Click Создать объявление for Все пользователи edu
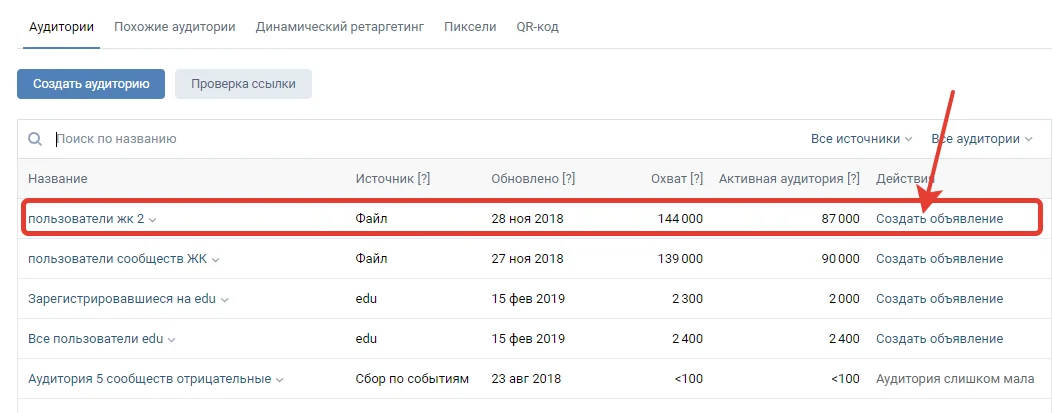The image size is (1053, 413). (940, 339)
